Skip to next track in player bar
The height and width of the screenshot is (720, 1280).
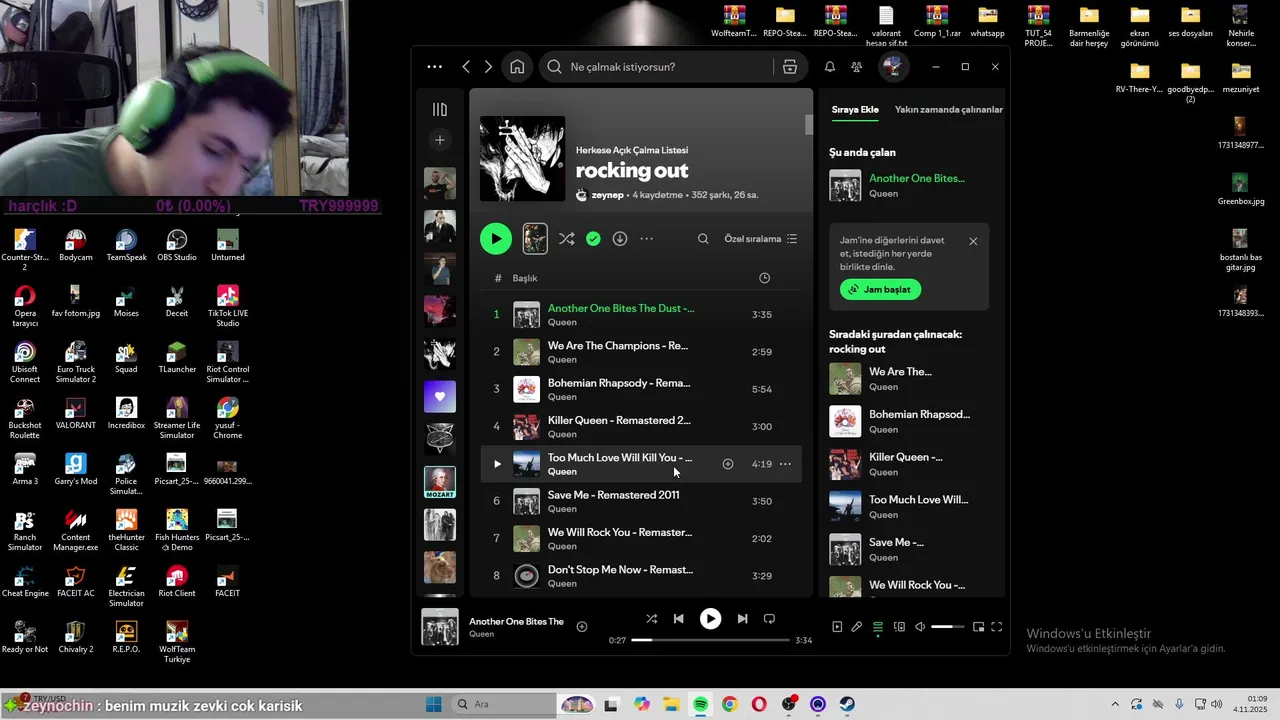[x=742, y=619]
